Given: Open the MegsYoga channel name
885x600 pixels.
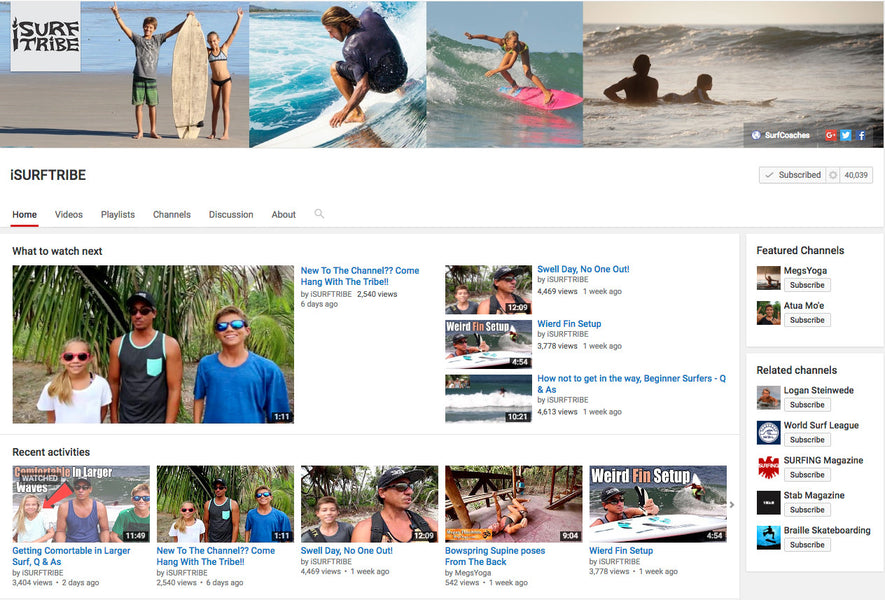Looking at the screenshot, I should click(805, 270).
